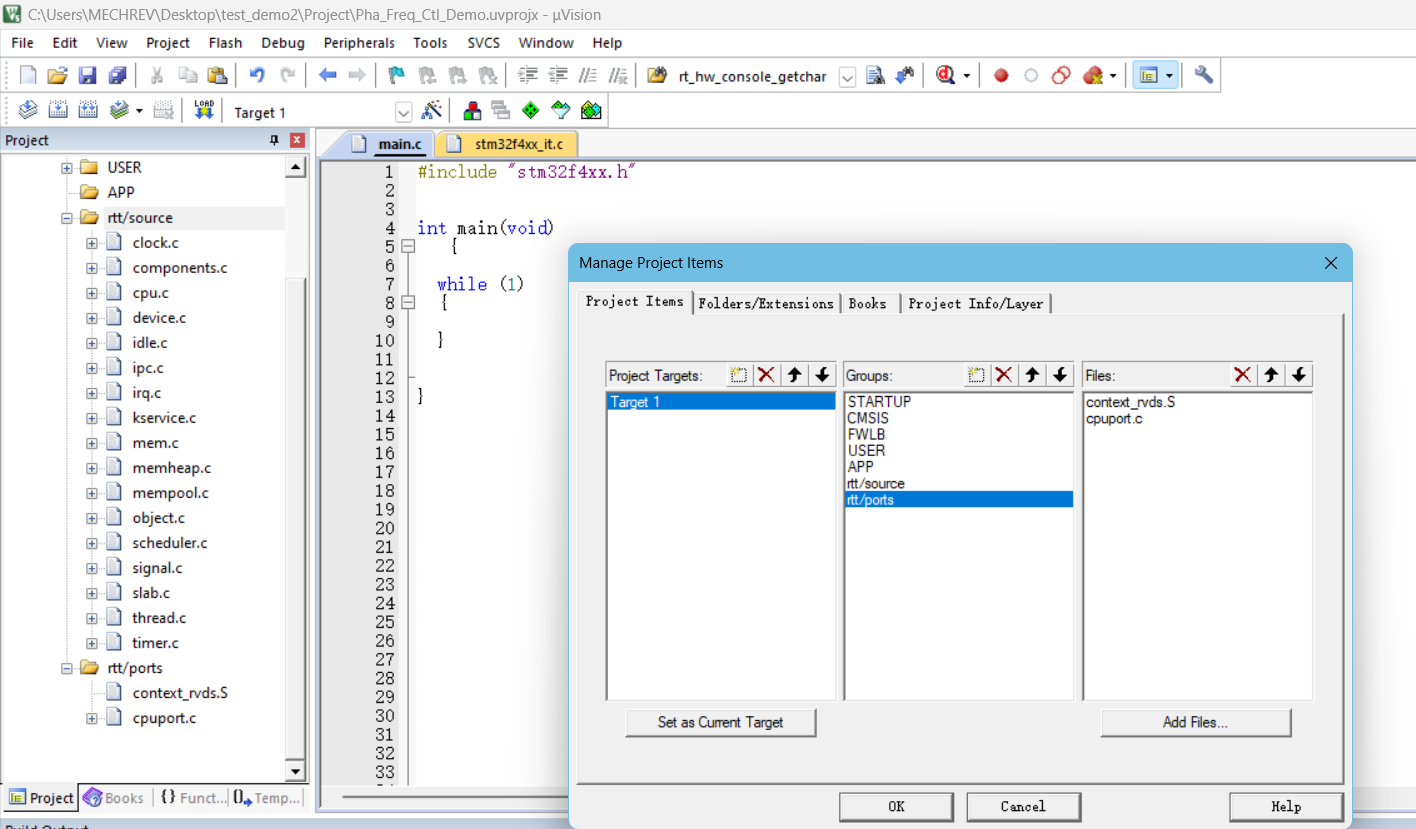Viewport: 1416px width, 829px height.
Task: Select the USER group in Groups list
Action: pos(866,450)
